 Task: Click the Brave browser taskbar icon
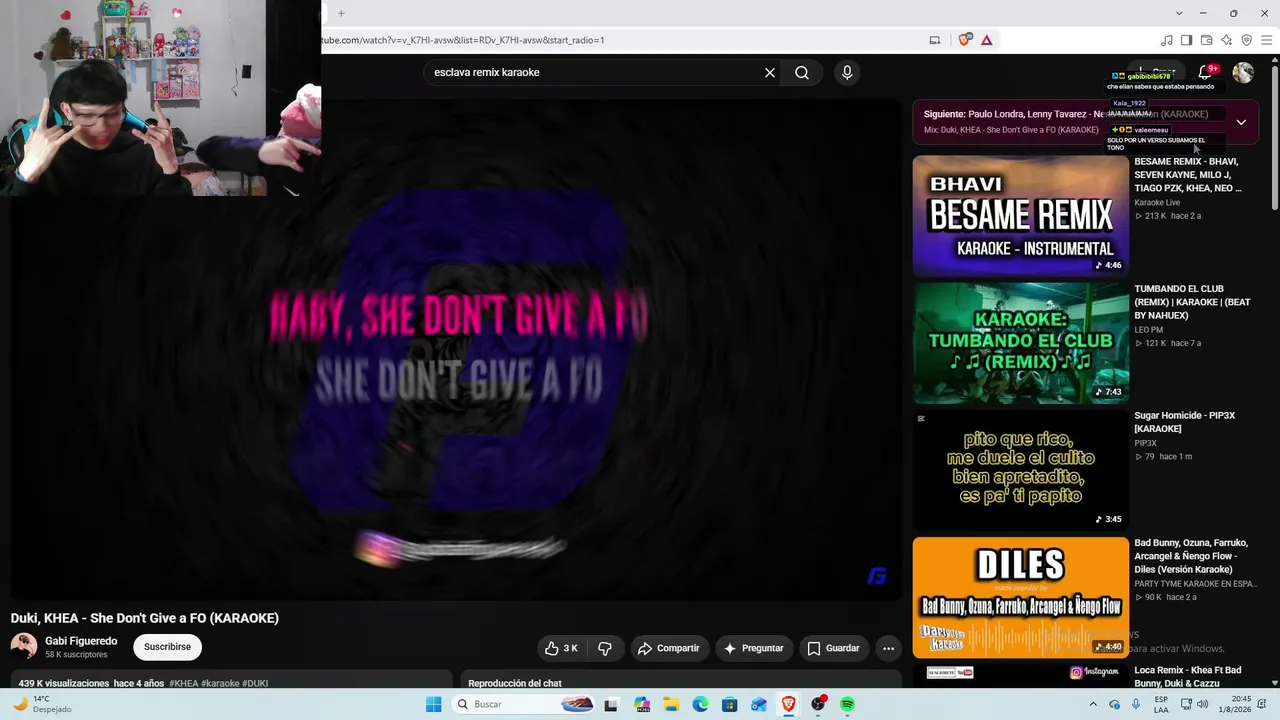[789, 704]
